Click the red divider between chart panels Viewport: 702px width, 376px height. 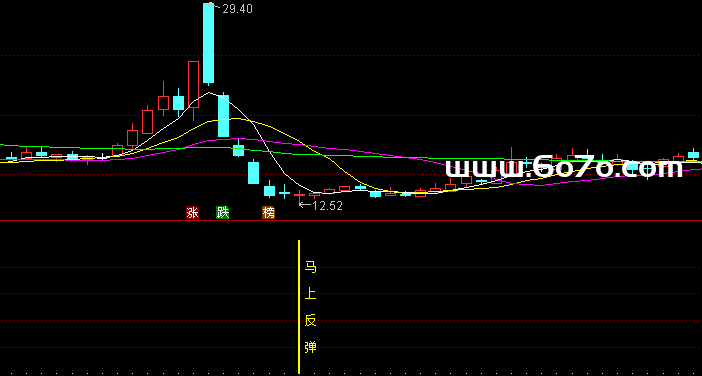(x=351, y=221)
